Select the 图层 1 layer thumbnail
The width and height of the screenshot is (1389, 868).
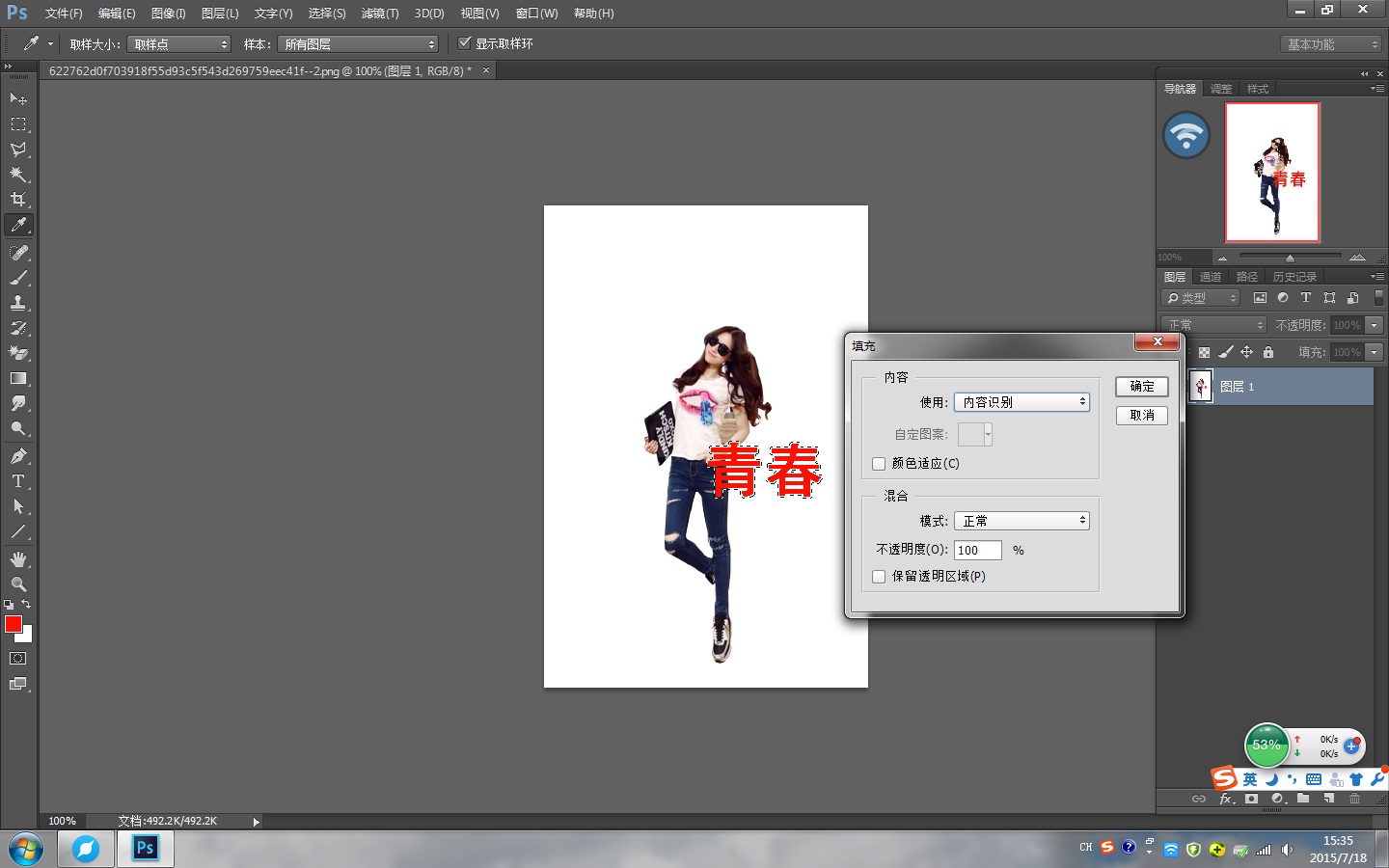click(1201, 387)
